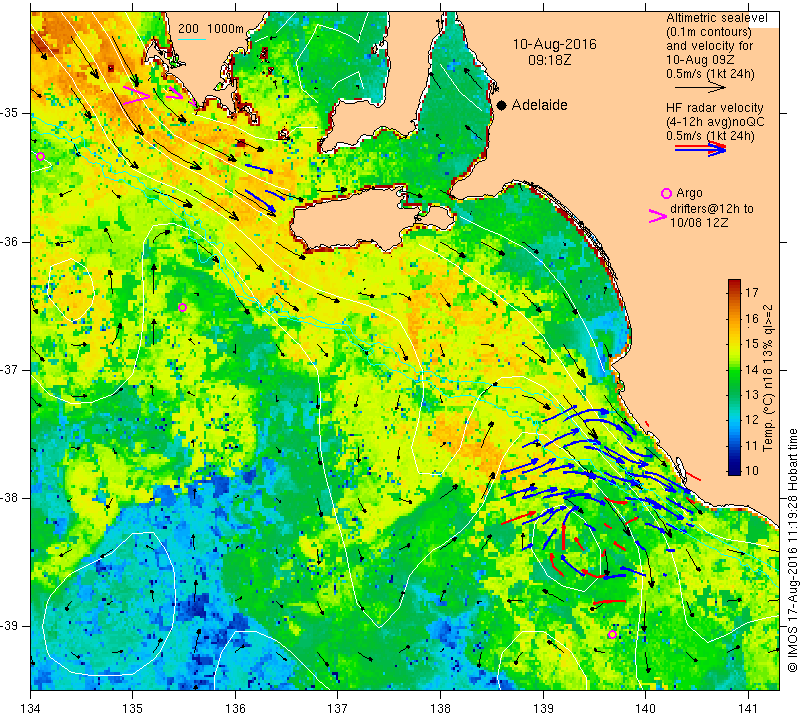Click longitude axis label 137
The width and height of the screenshot is (800, 720).
point(338,708)
